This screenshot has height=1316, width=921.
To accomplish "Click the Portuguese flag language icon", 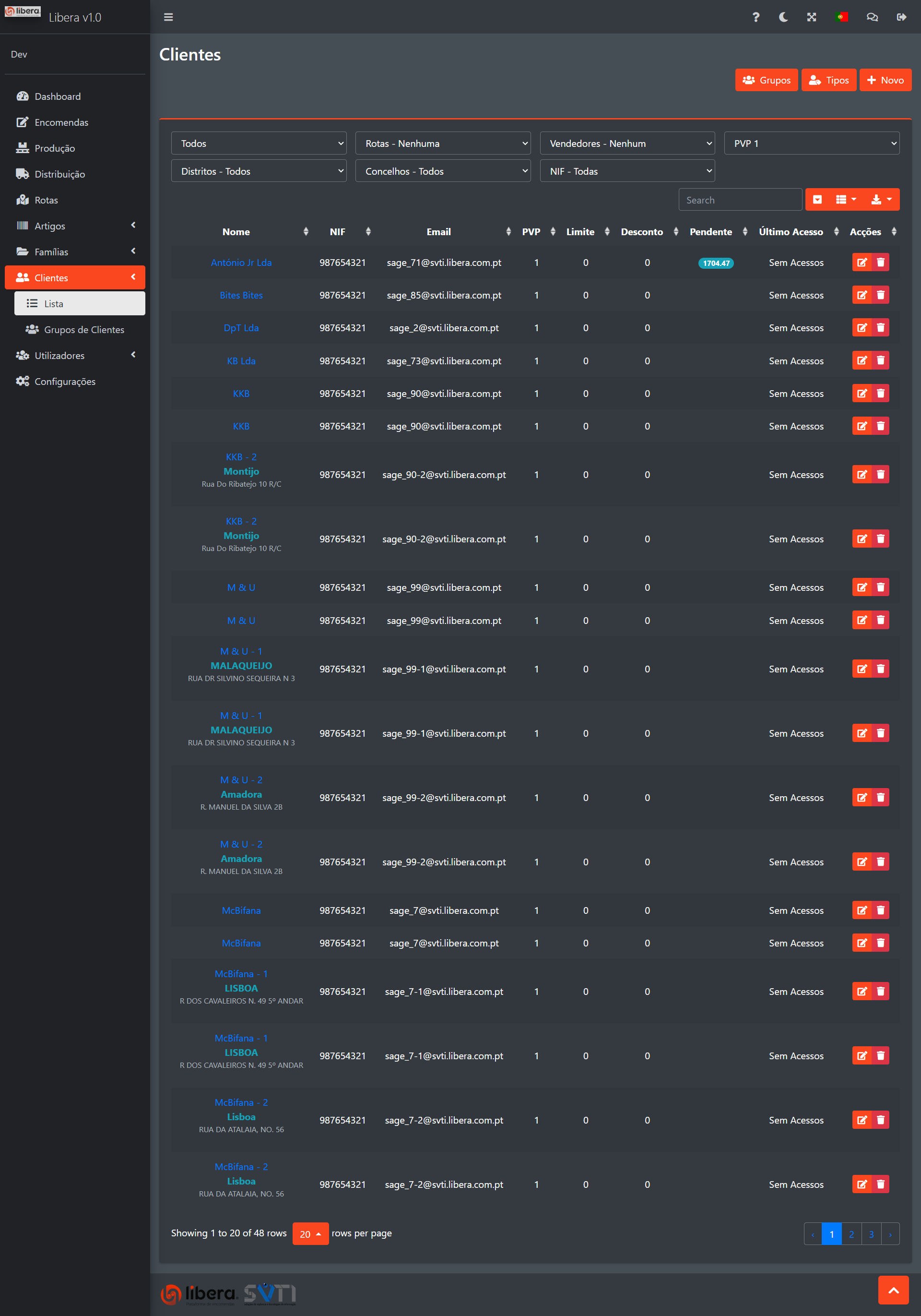I will coord(841,17).
